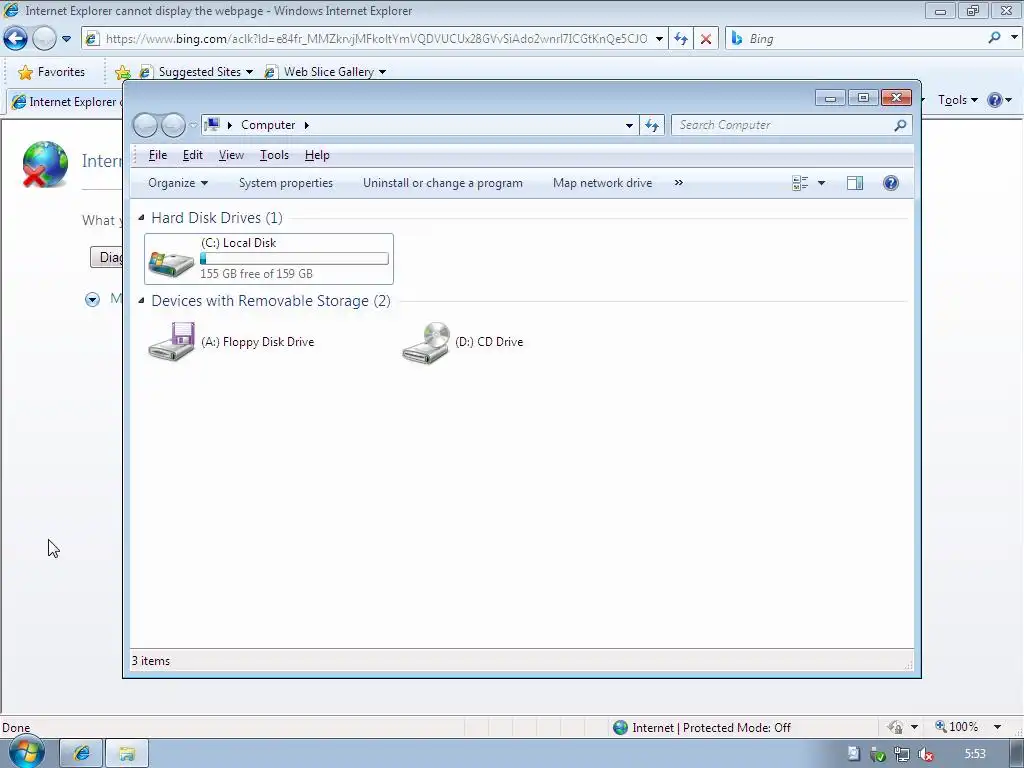Open the Web Slice Gallery dropdown
Screen dimensions: 1024x768
(325, 72)
